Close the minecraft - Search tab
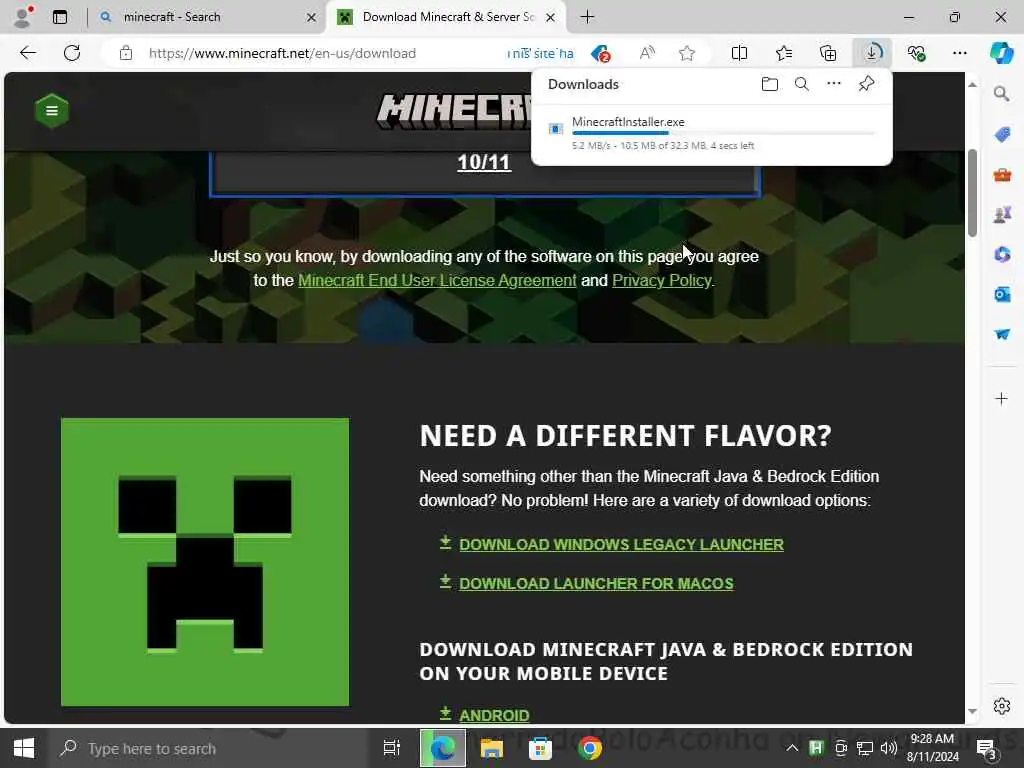This screenshot has height=768, width=1024. tap(312, 18)
